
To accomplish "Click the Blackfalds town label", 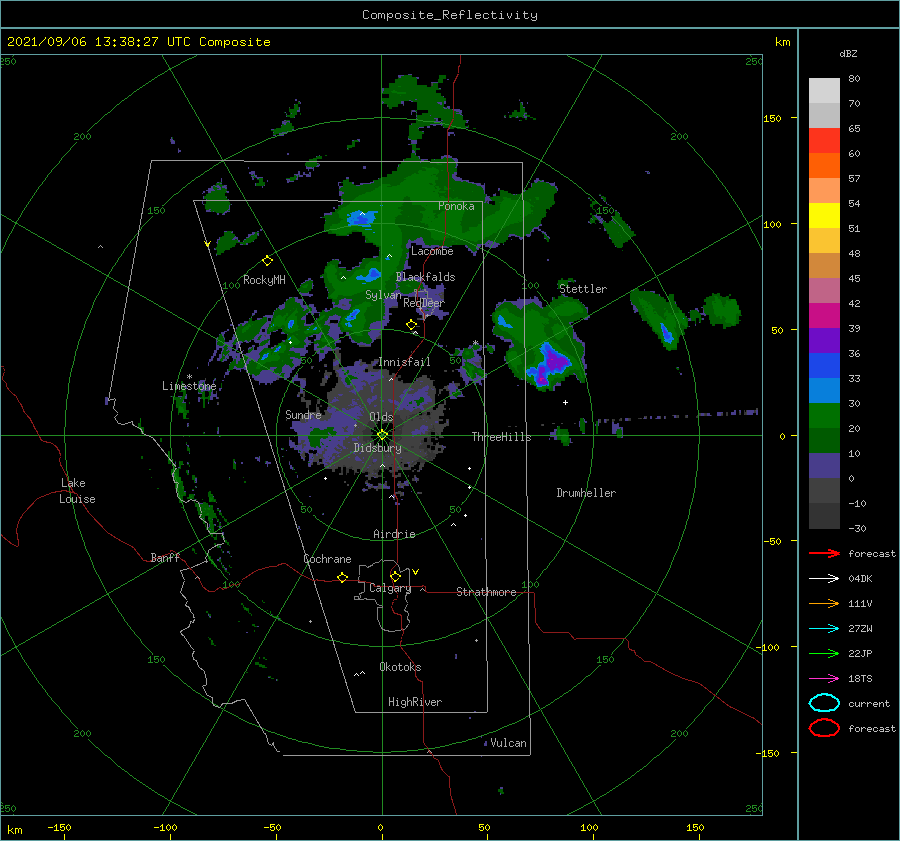I will point(425,277).
